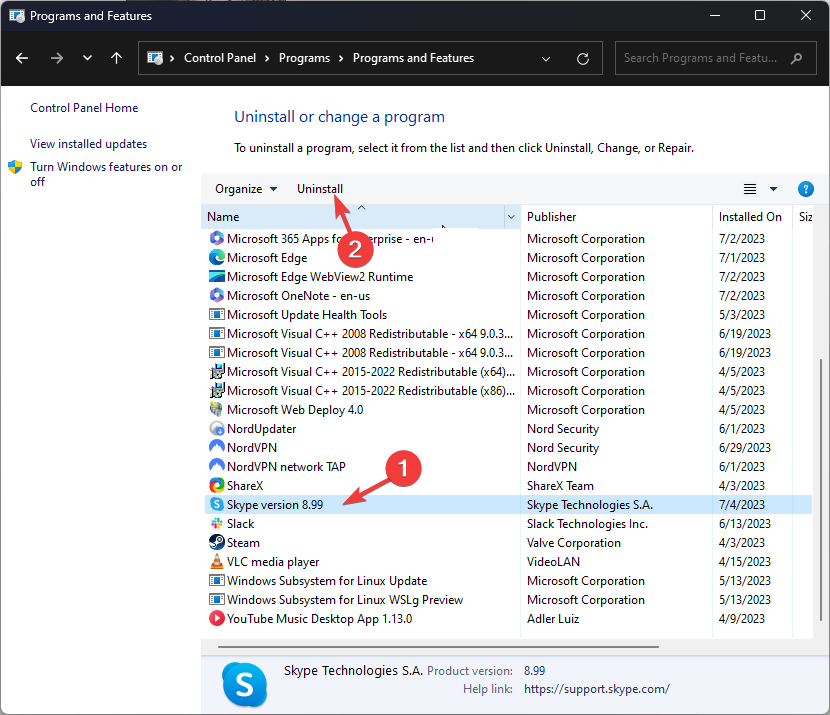830x715 pixels.
Task: Click the large Skype logo in details pane
Action: click(245, 684)
